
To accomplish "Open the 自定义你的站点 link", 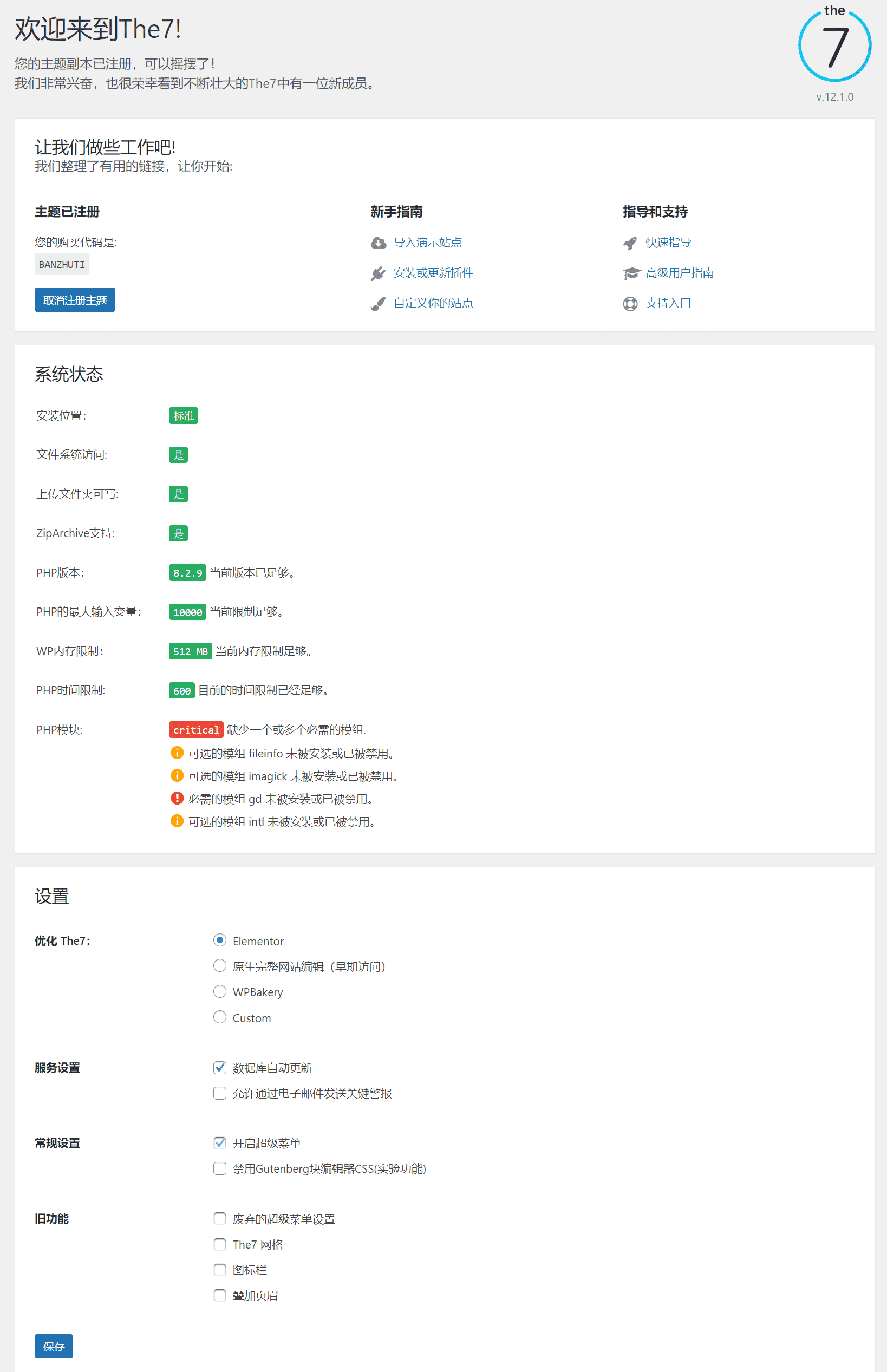I will (433, 303).
